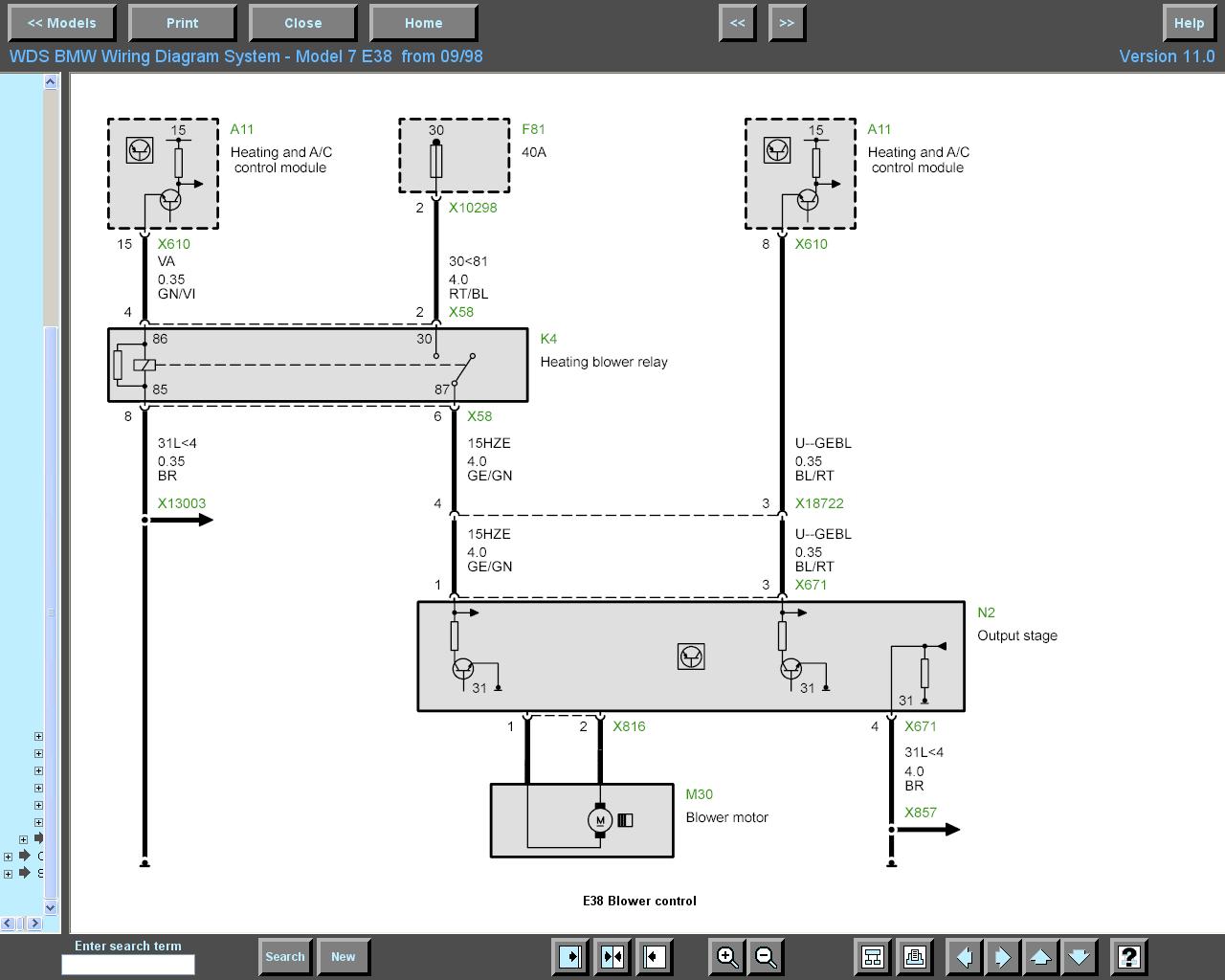
Task: Click the collapse-left arrow bar icon
Action: coord(655,956)
